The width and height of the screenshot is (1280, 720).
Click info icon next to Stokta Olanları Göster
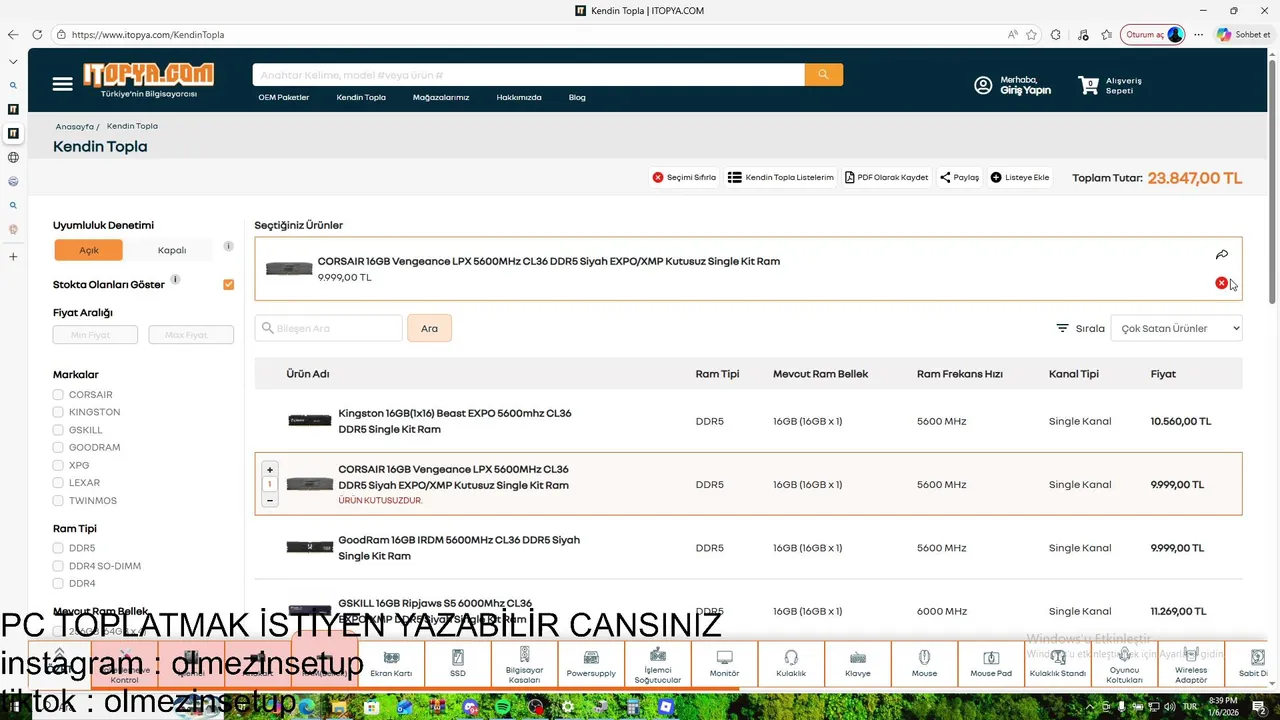175,280
